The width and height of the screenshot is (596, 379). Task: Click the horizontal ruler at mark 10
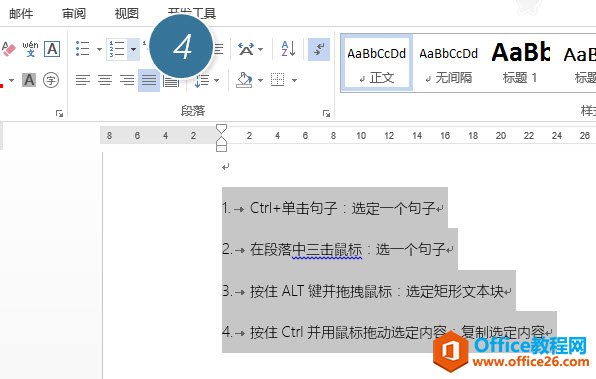[361, 135]
